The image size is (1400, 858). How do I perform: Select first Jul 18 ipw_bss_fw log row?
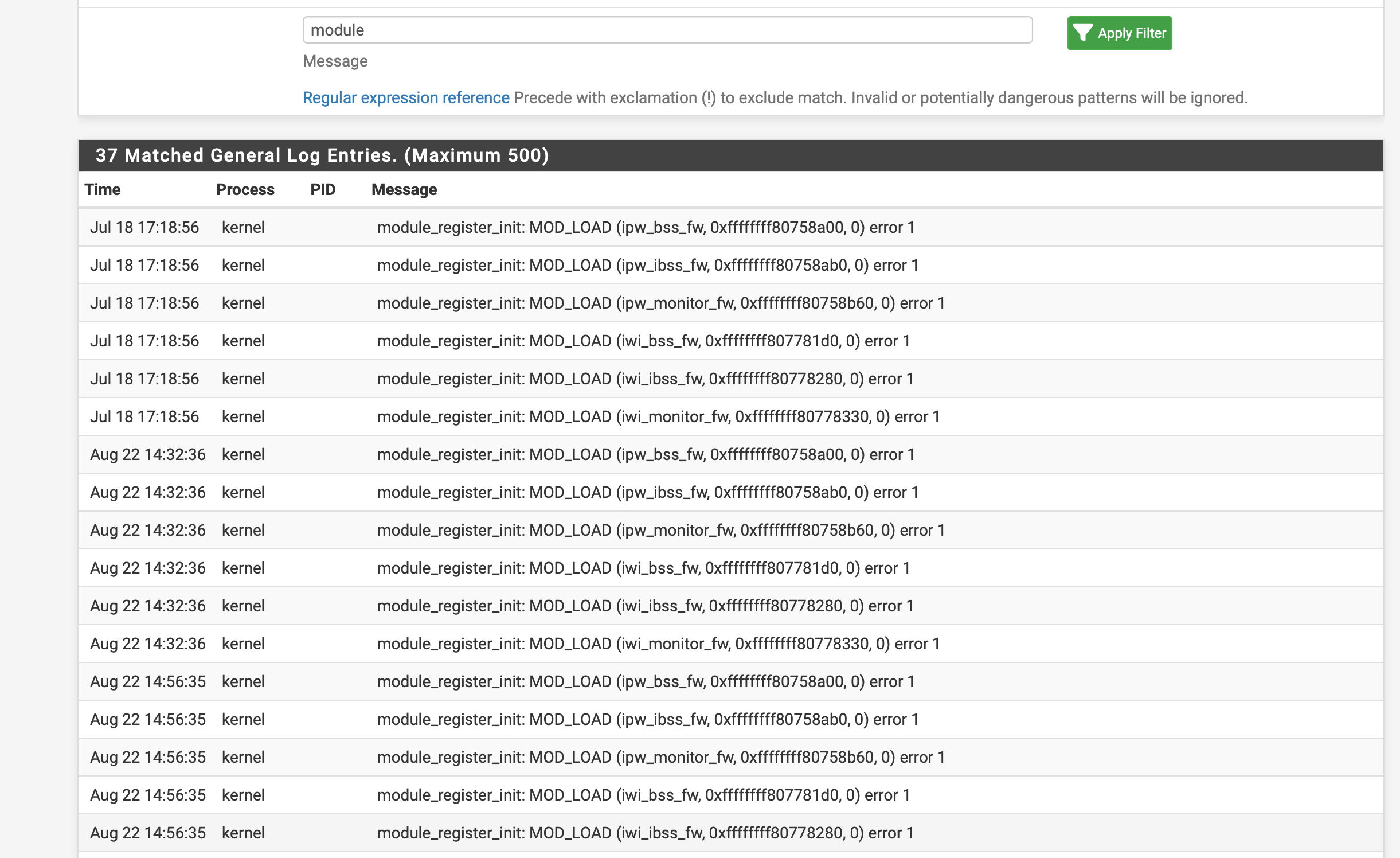click(x=645, y=228)
